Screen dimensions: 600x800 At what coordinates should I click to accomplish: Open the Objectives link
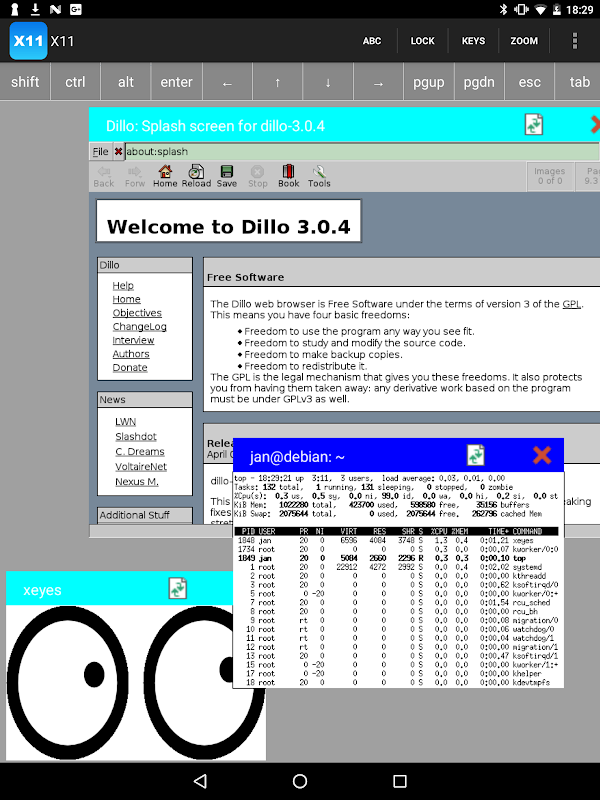point(137,313)
